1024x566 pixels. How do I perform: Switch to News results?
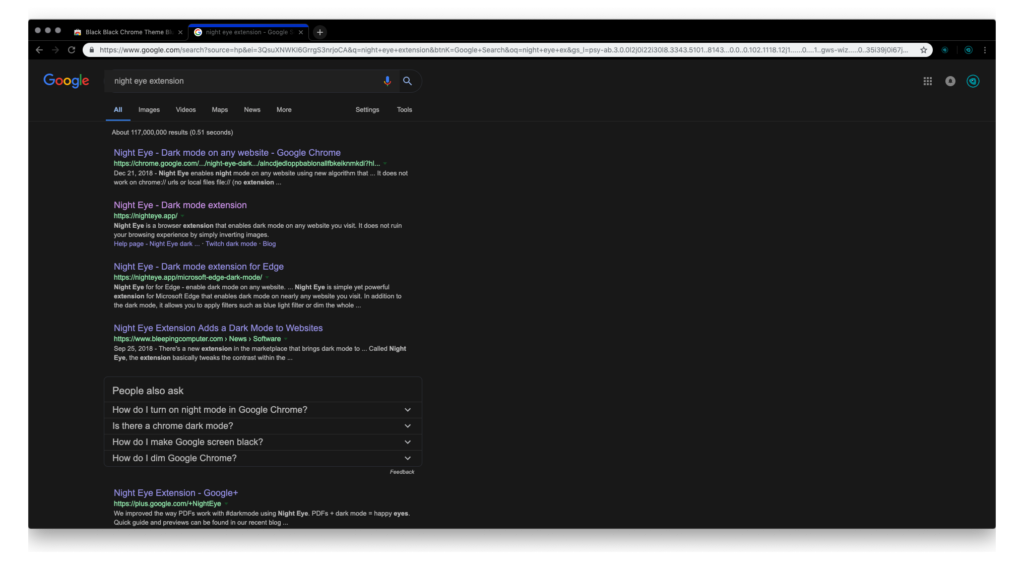tap(252, 110)
